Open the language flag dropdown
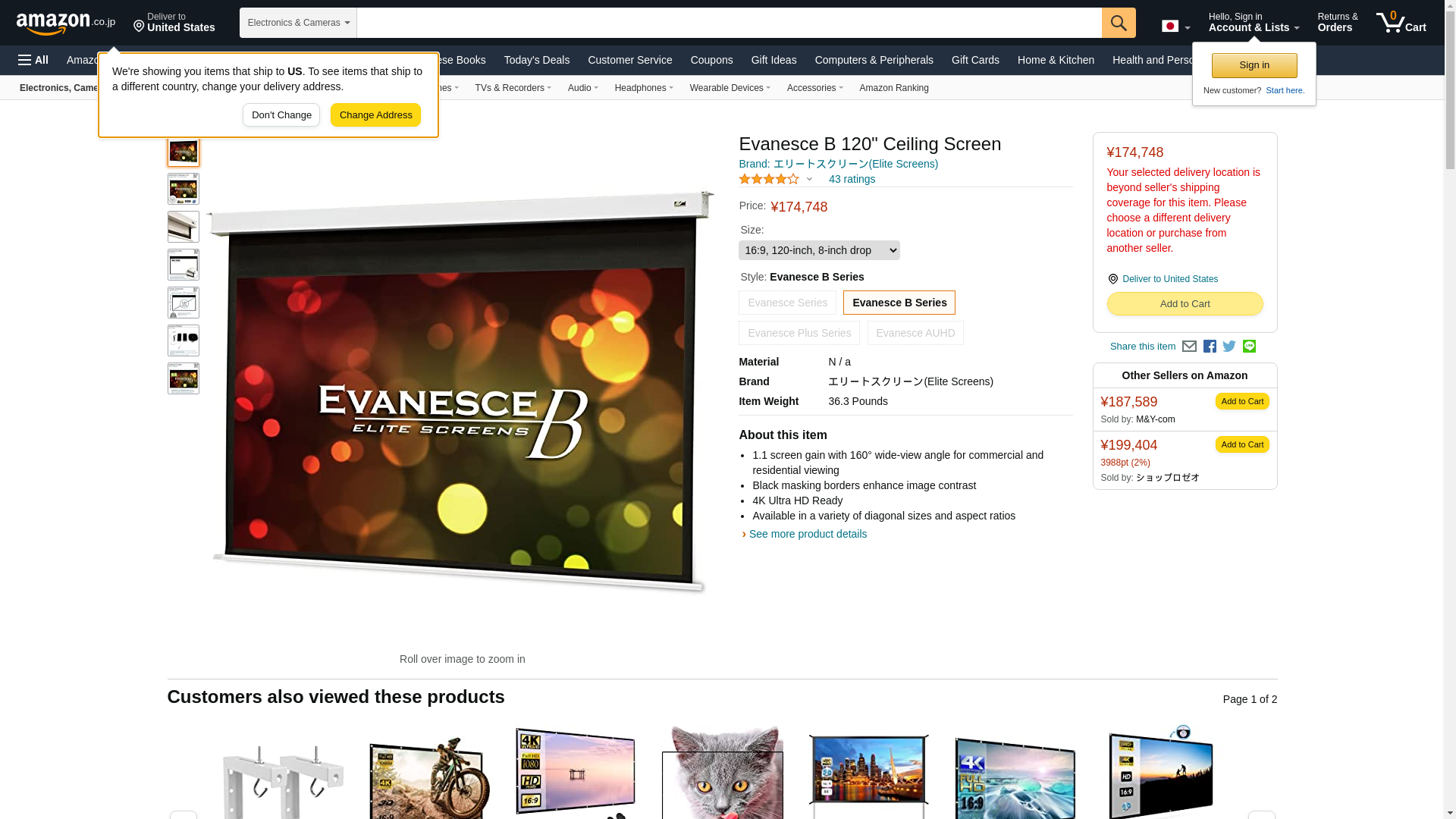The image size is (1456, 819). [1175, 26]
